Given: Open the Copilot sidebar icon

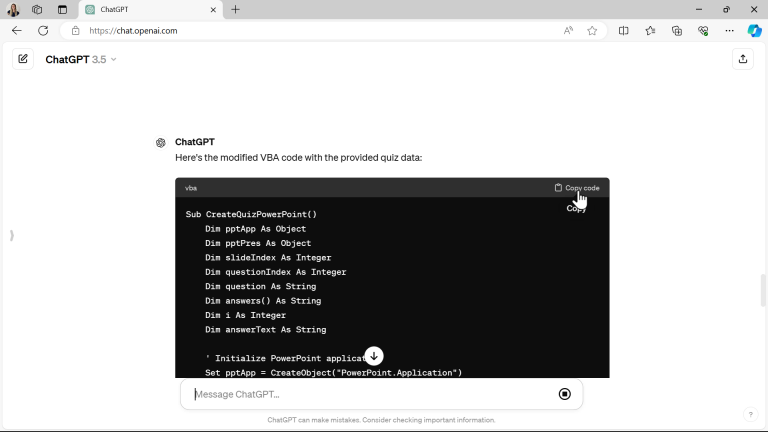Looking at the screenshot, I should [x=754, y=30].
